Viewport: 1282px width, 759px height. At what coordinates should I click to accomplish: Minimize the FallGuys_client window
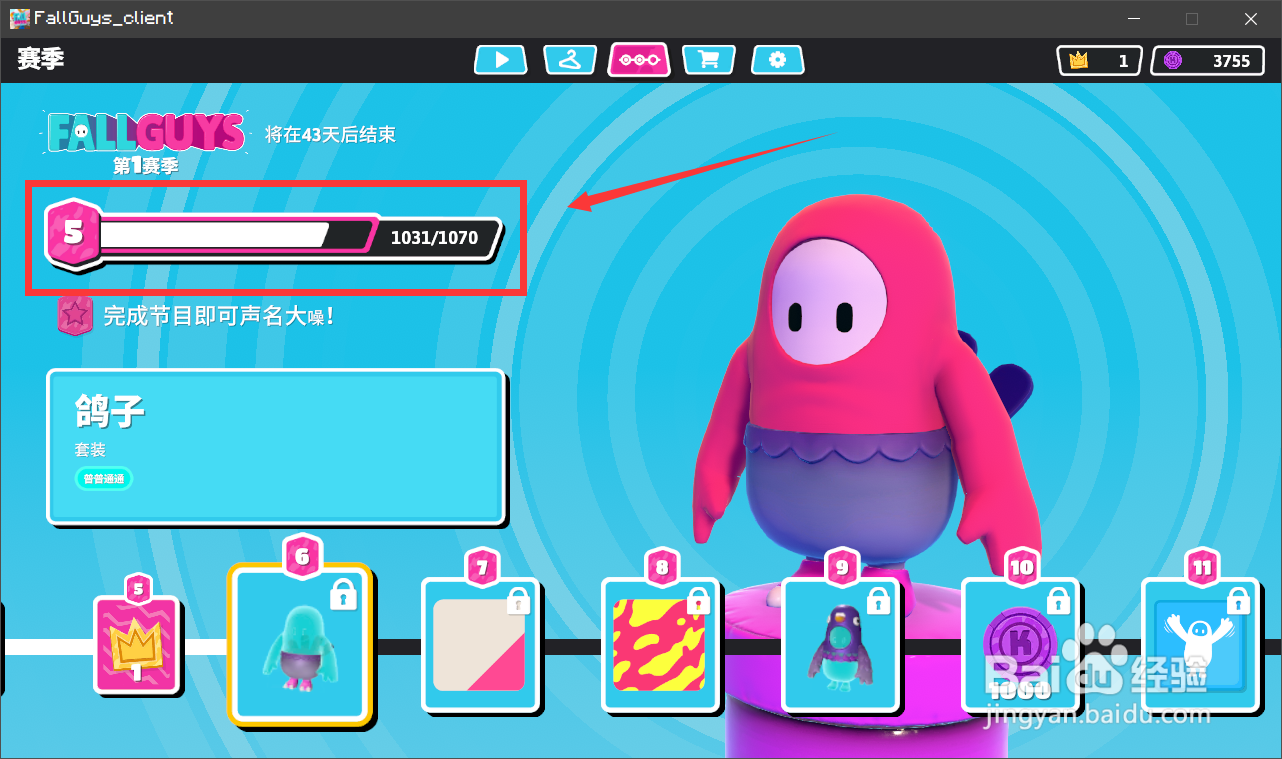coord(1134,19)
